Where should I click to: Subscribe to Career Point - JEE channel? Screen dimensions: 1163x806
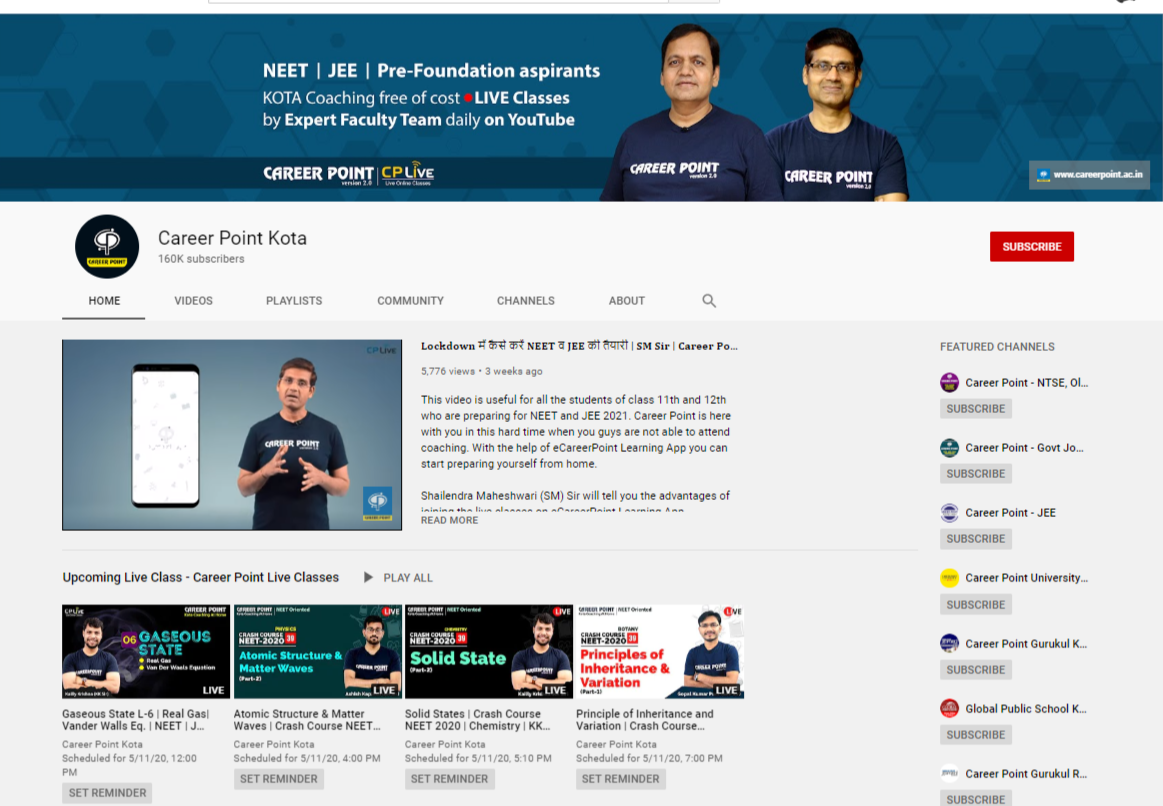point(975,539)
